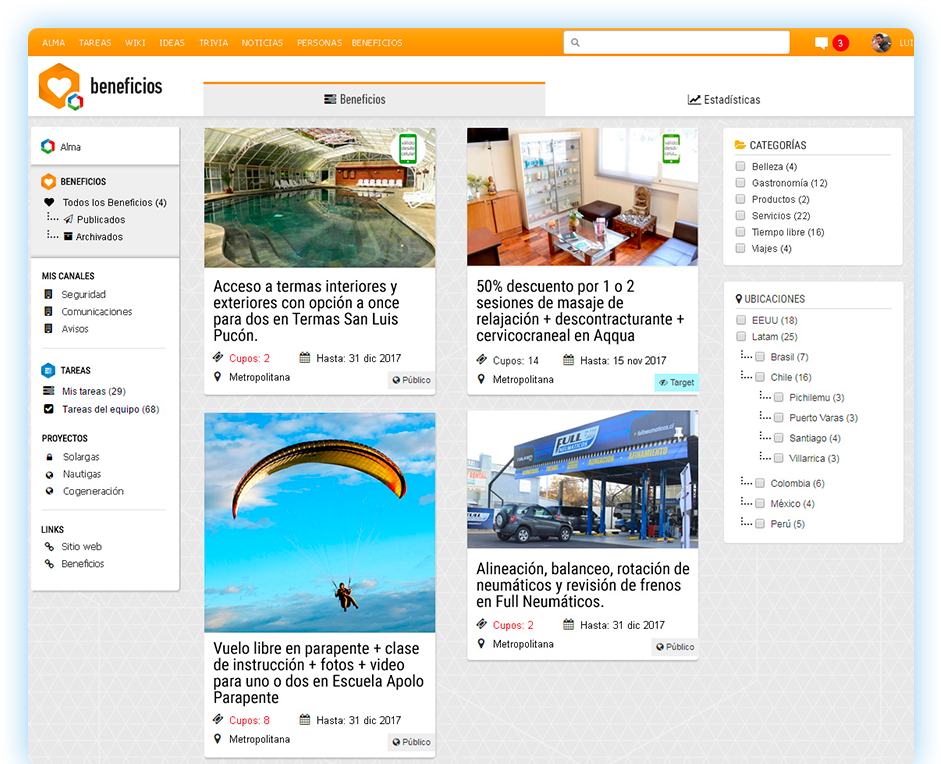Image resolution: width=941 pixels, height=764 pixels.
Task: Open the Tareas top menu item
Action: (95, 43)
